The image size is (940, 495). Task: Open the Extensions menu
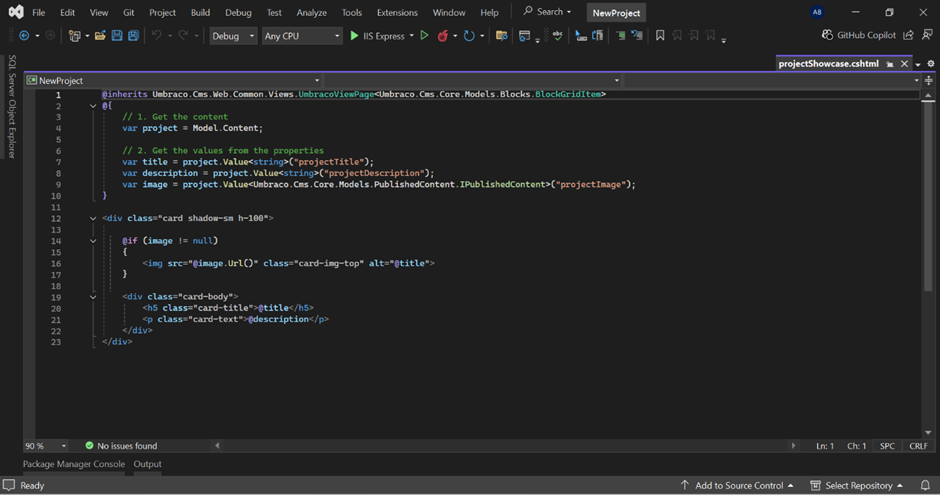point(397,13)
